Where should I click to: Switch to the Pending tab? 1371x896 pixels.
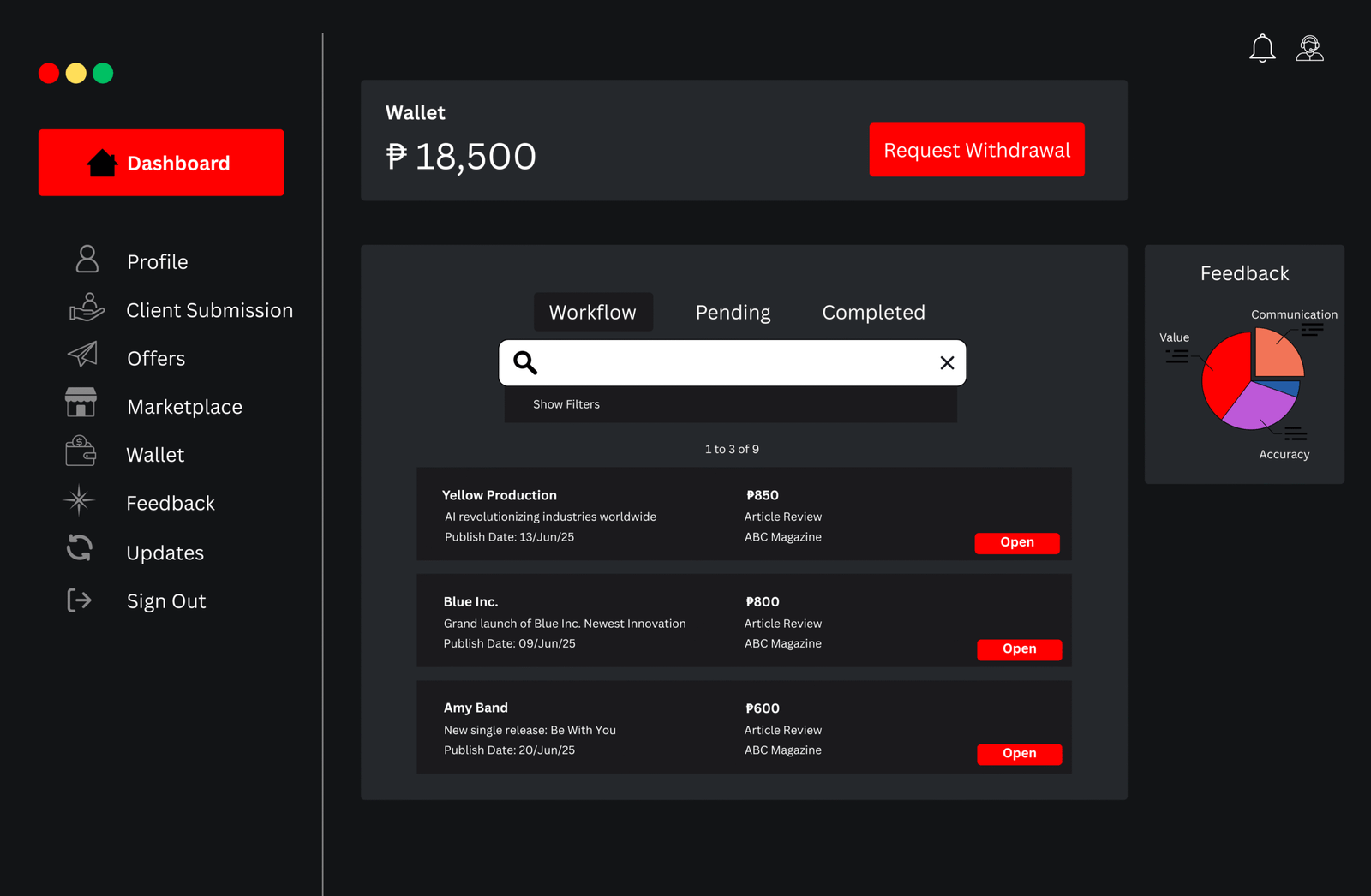point(733,313)
